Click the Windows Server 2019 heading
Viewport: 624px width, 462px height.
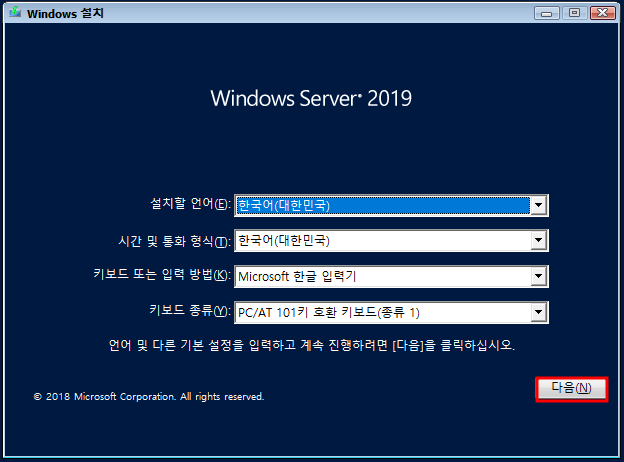pyautogui.click(x=311, y=98)
